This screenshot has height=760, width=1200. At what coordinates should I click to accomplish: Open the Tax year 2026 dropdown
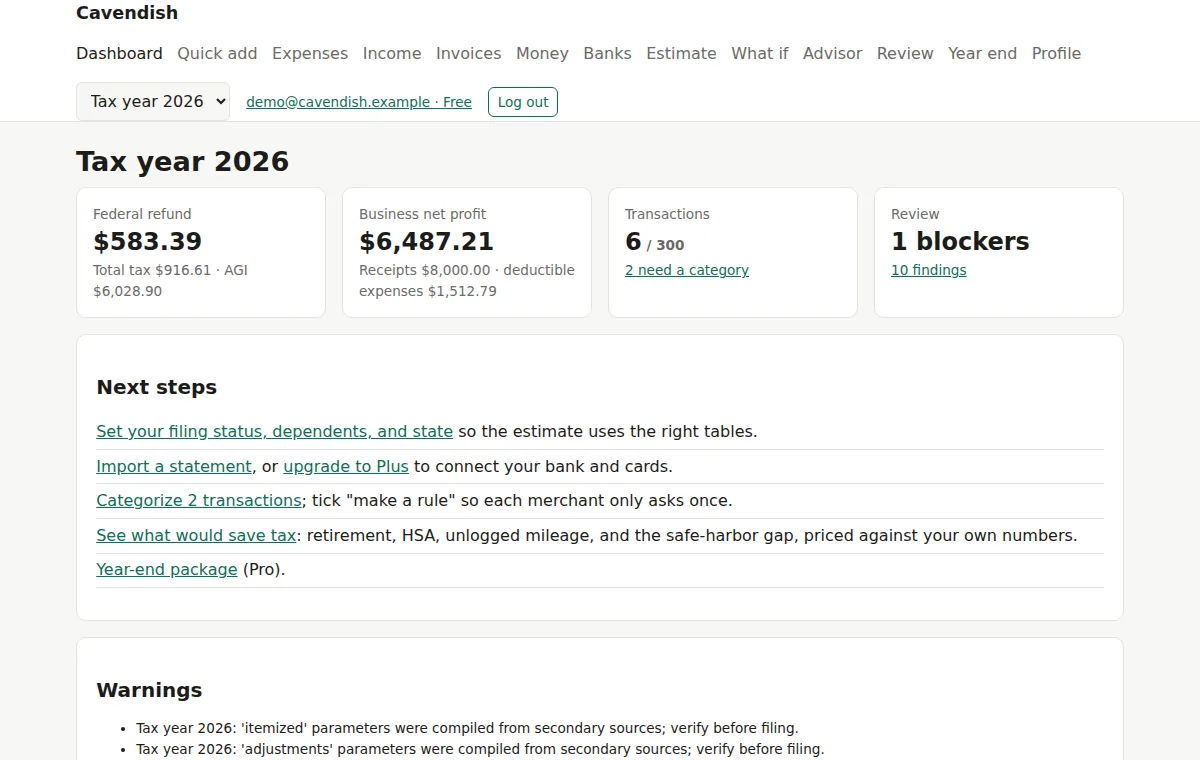(x=153, y=101)
